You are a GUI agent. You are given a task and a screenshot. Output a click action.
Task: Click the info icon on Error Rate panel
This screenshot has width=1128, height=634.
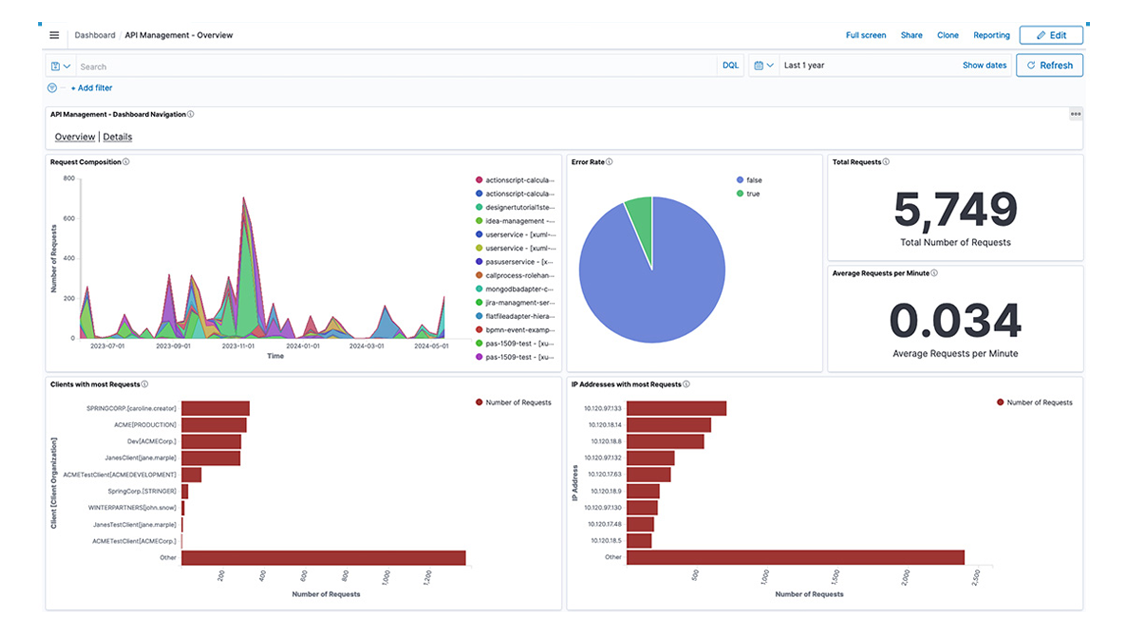609,162
